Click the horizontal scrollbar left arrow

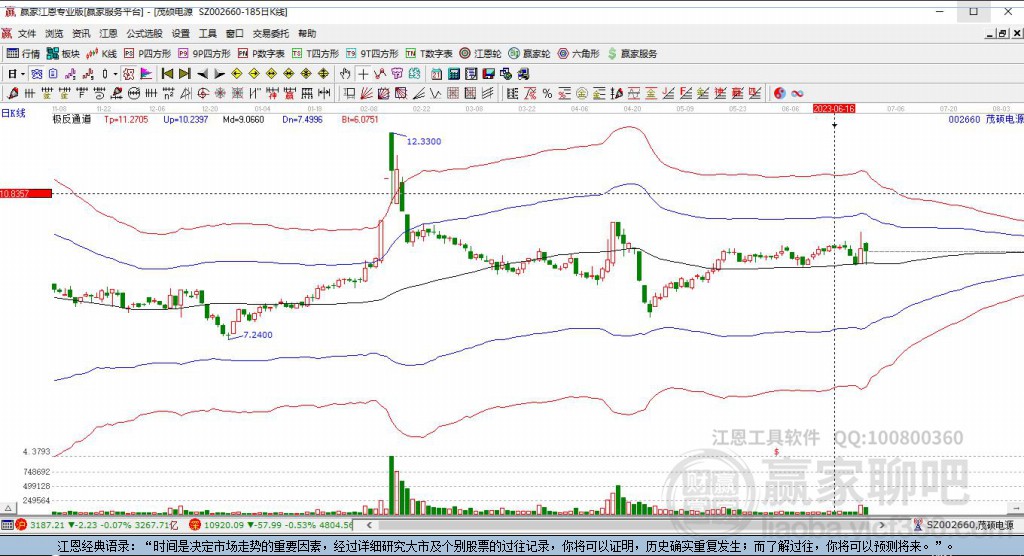click(369, 525)
